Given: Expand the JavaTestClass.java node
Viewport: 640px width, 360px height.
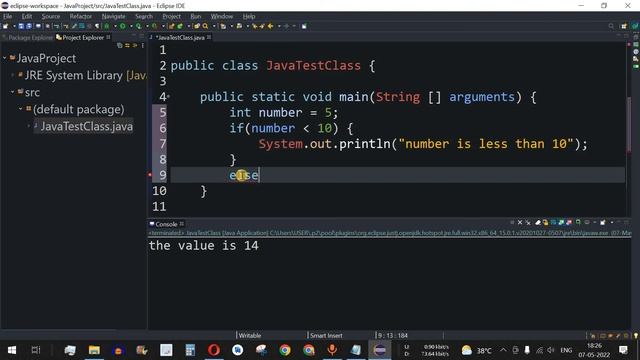Looking at the screenshot, I should coord(29,126).
